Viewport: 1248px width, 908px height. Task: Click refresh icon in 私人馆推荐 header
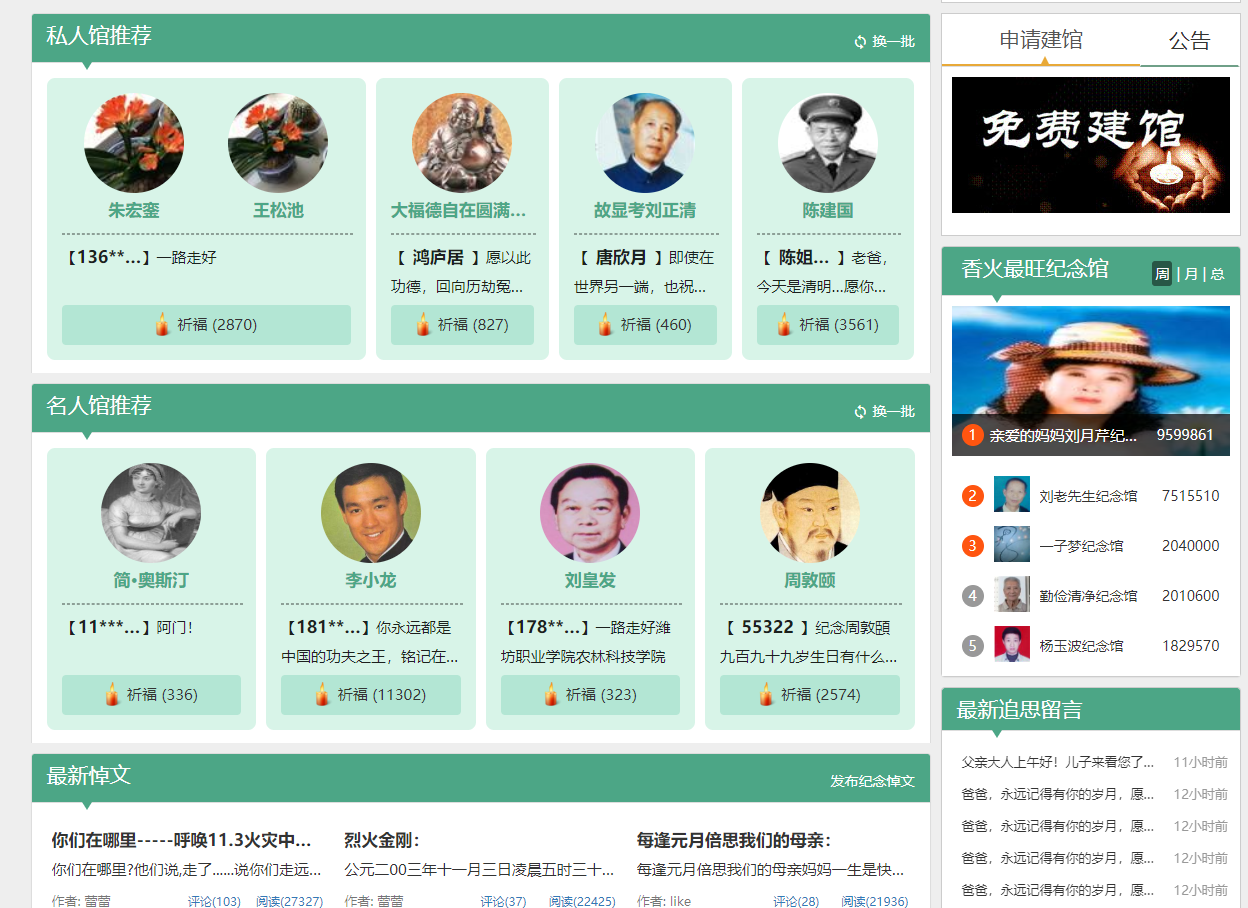pos(860,42)
